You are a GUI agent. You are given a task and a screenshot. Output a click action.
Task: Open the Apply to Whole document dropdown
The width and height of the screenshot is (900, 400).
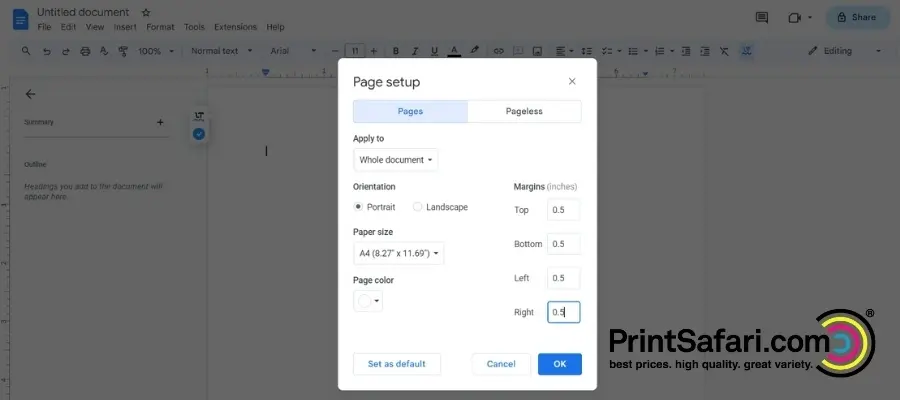[395, 160]
